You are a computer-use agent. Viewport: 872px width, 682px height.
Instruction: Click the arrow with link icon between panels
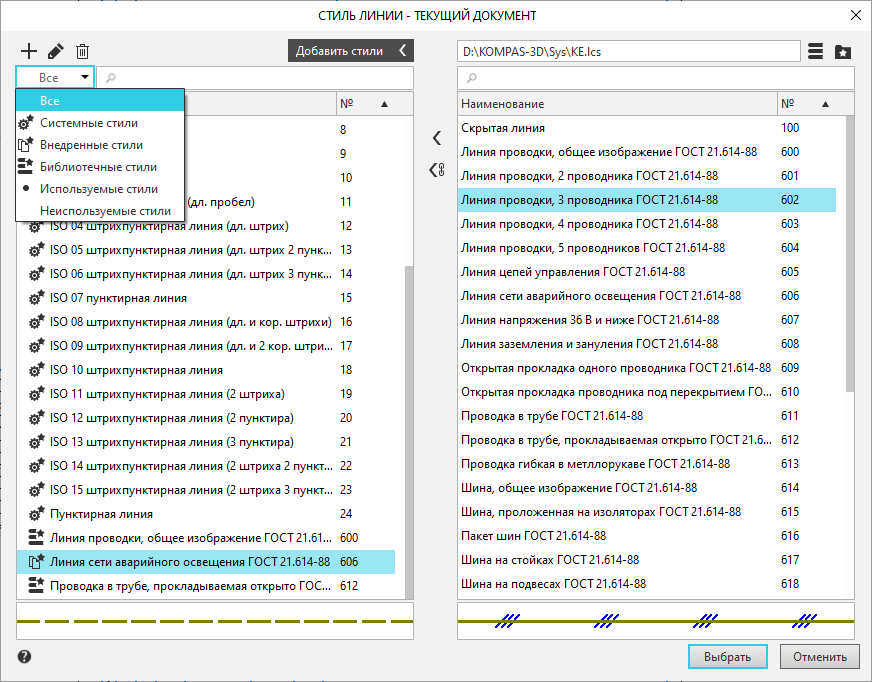436,170
